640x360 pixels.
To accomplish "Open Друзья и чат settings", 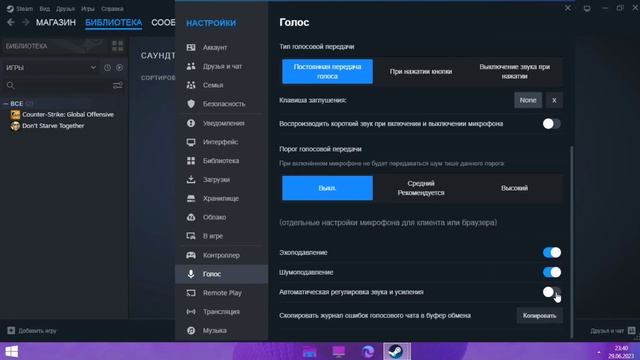I will click(221, 66).
